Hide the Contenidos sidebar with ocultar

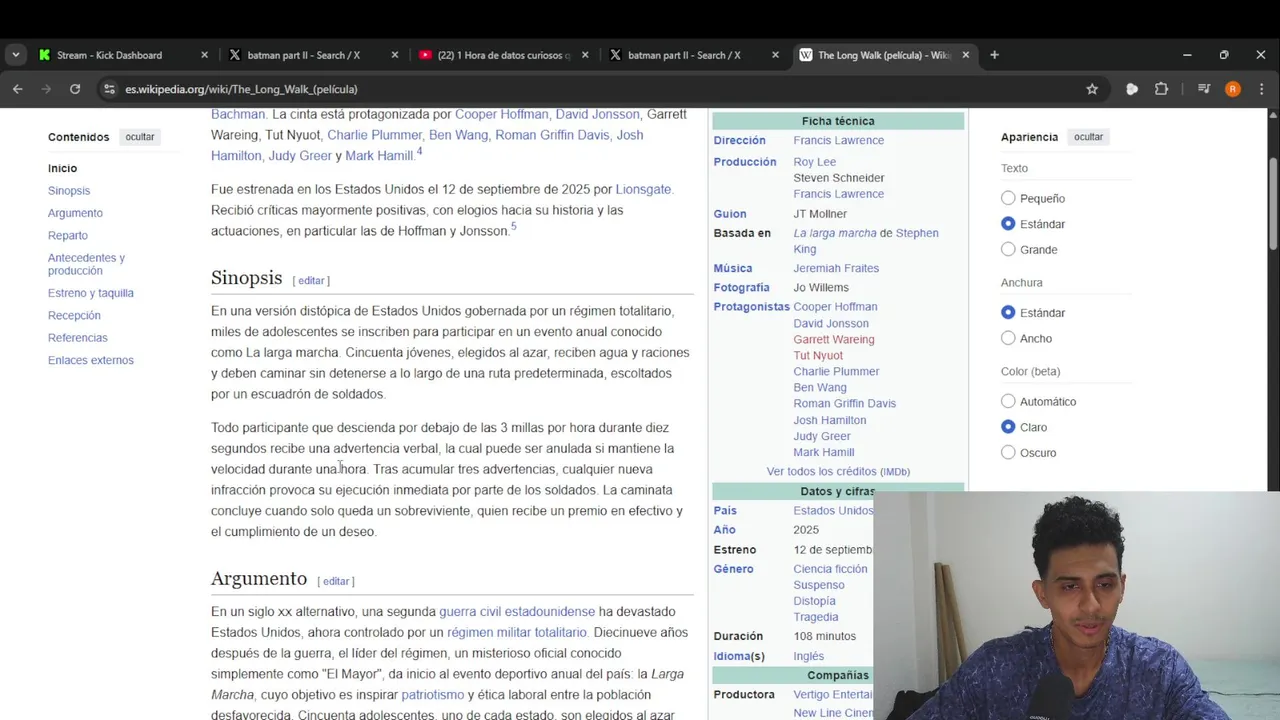point(140,137)
